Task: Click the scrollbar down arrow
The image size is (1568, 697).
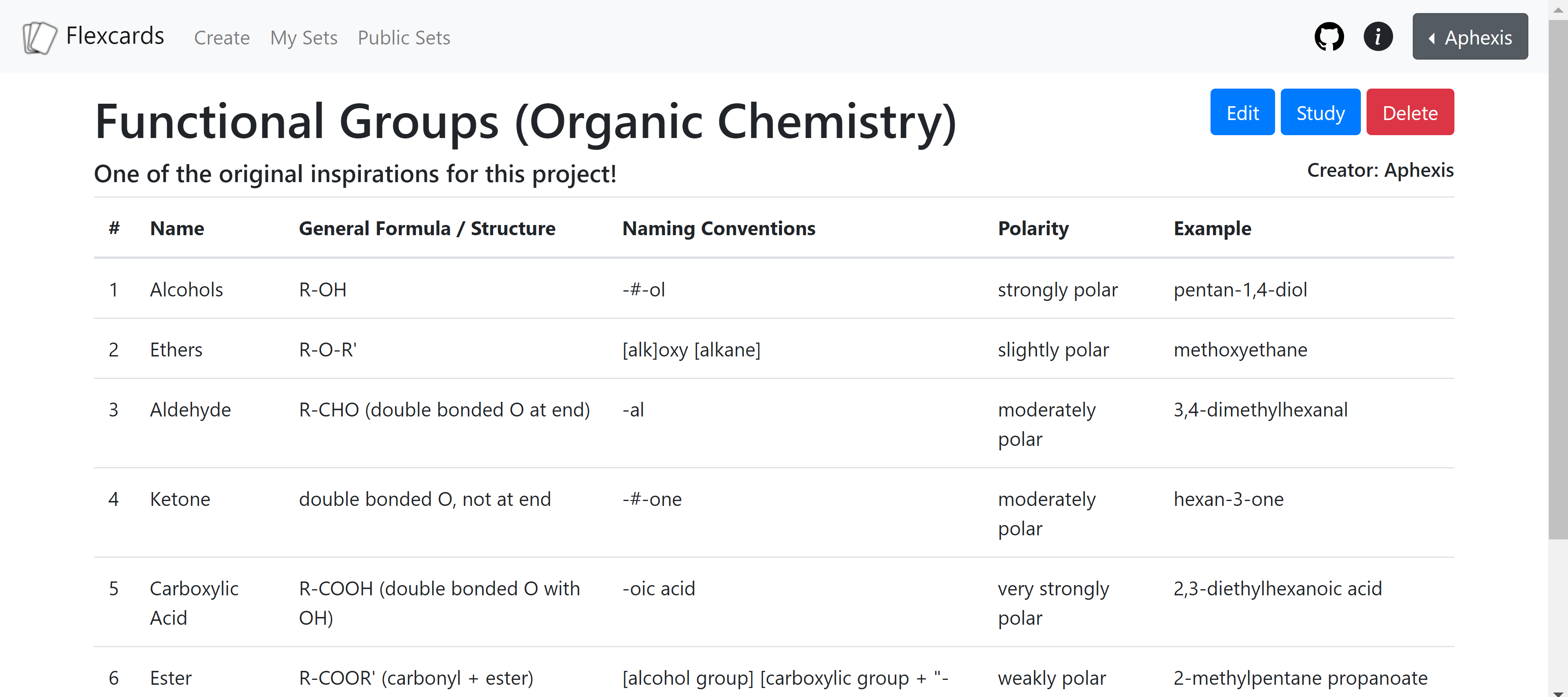Action: pos(1558,692)
